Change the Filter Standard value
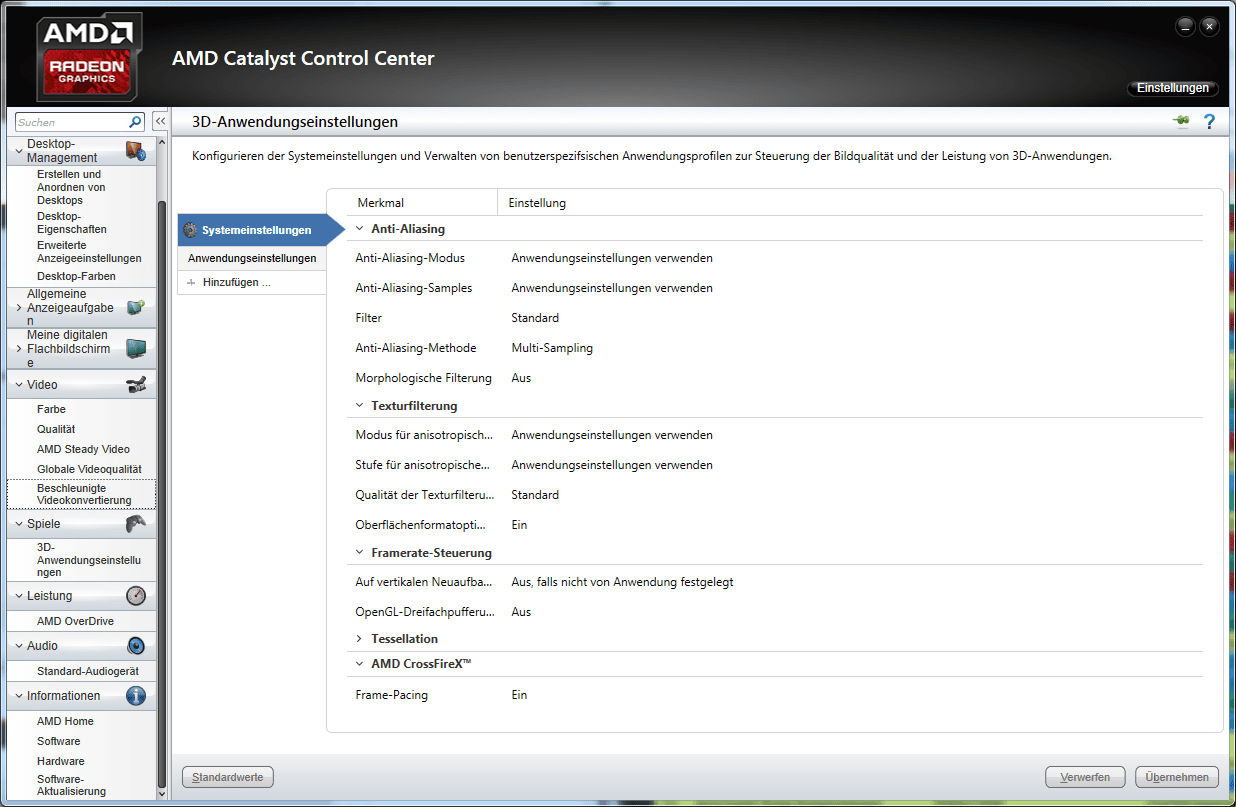 point(535,318)
